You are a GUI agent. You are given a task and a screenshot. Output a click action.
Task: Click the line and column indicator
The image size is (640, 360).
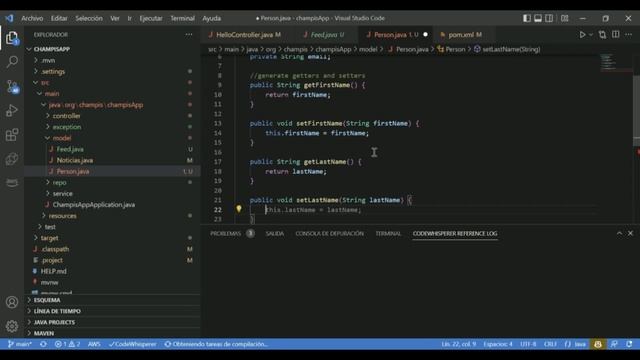459,344
